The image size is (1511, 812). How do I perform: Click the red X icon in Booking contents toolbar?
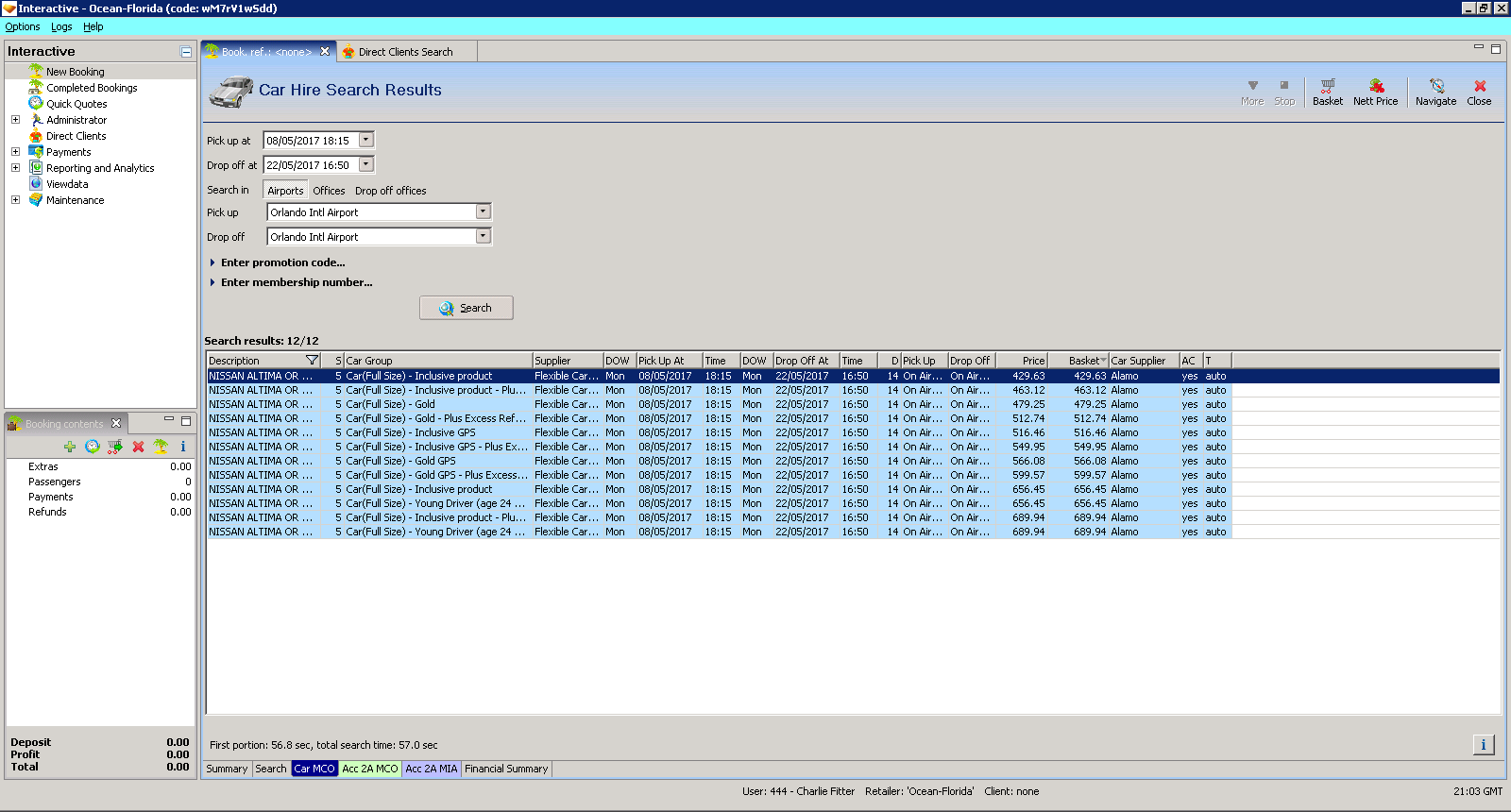[x=138, y=447]
